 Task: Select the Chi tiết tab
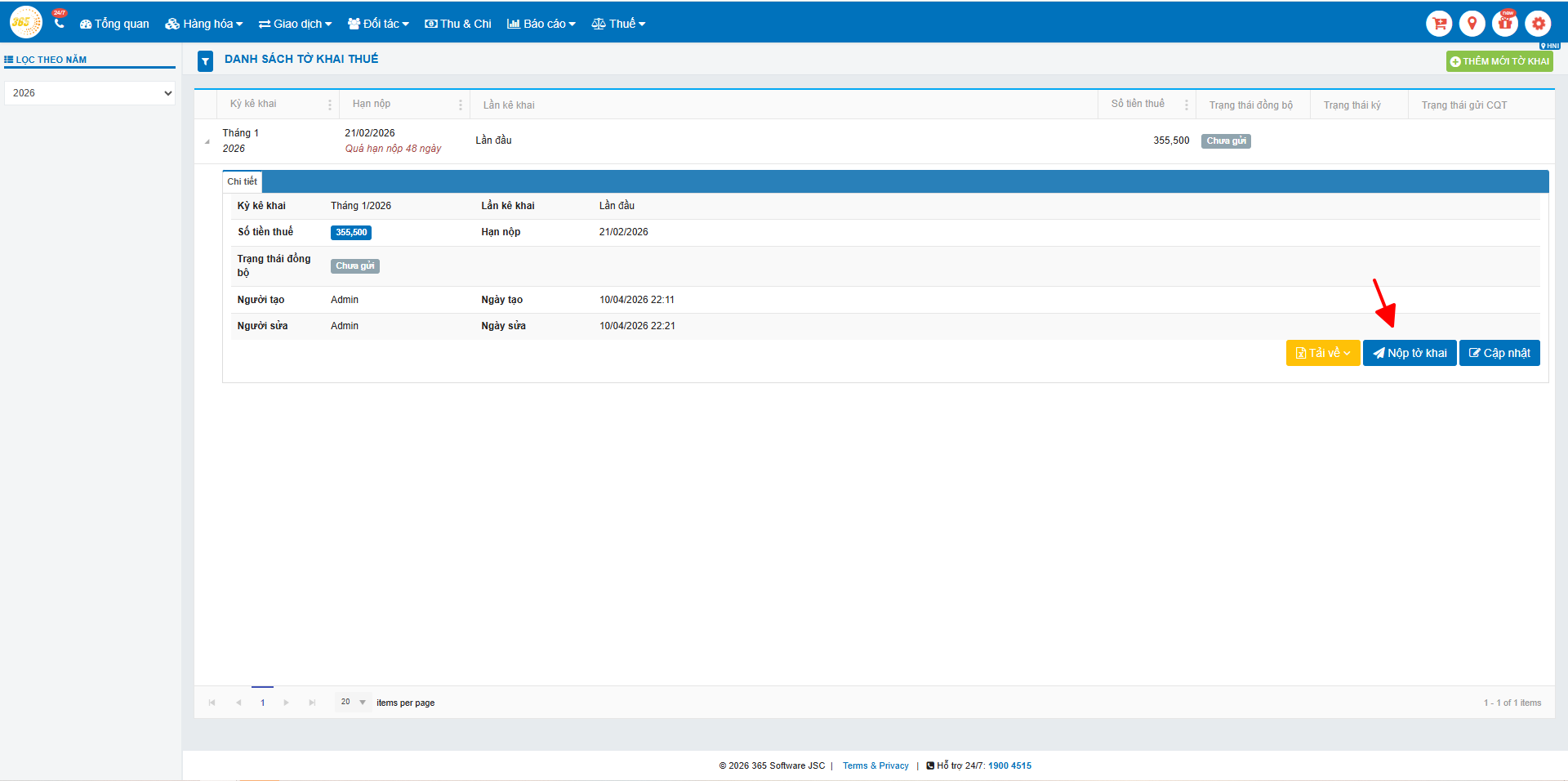(x=243, y=181)
